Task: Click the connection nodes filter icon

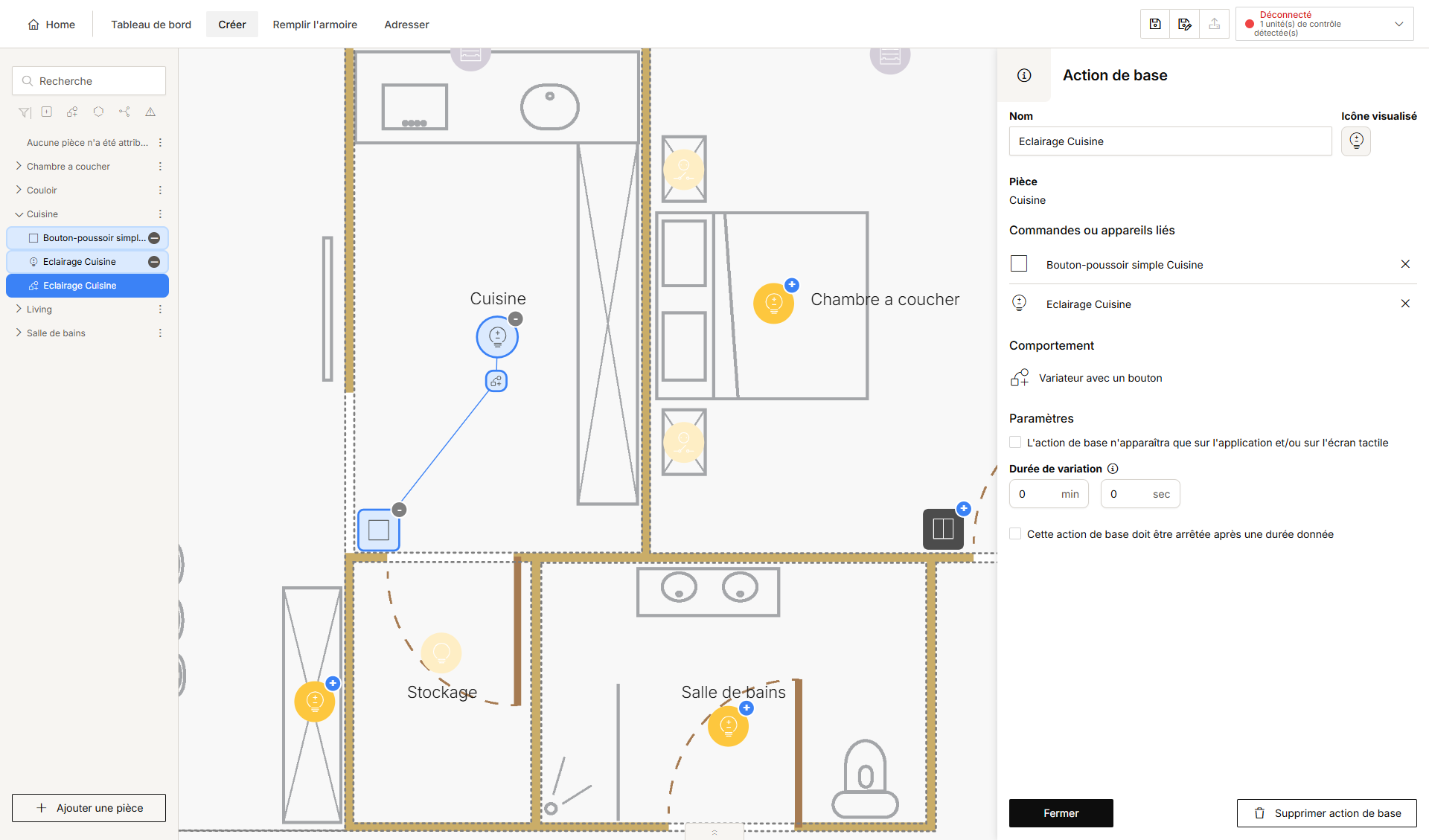Action: pyautogui.click(x=124, y=112)
